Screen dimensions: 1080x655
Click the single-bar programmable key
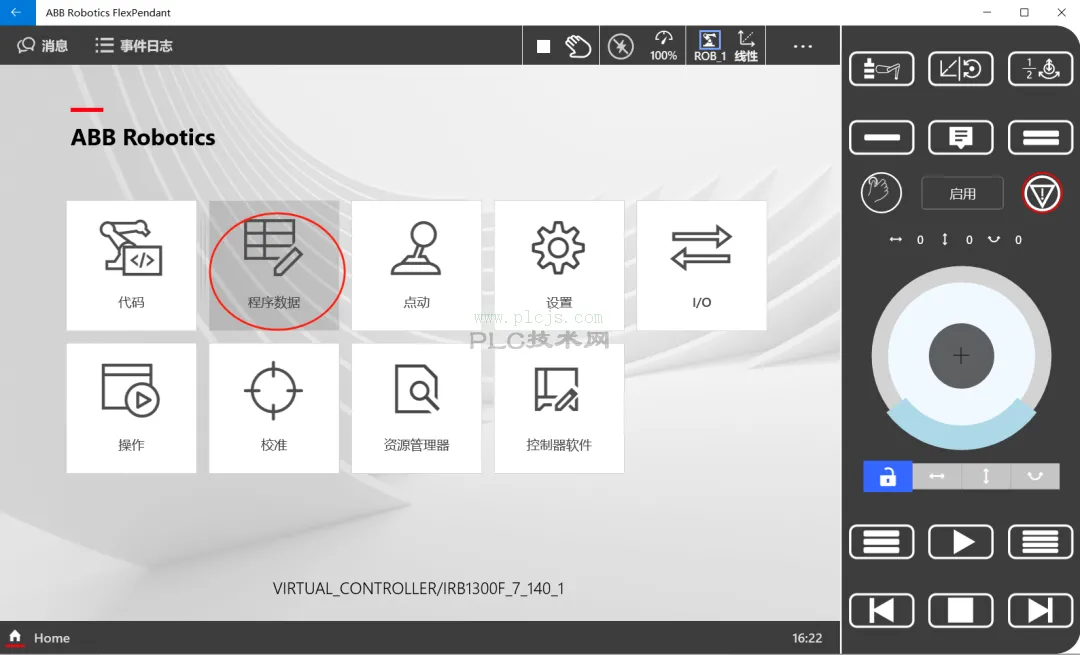[x=881, y=137]
